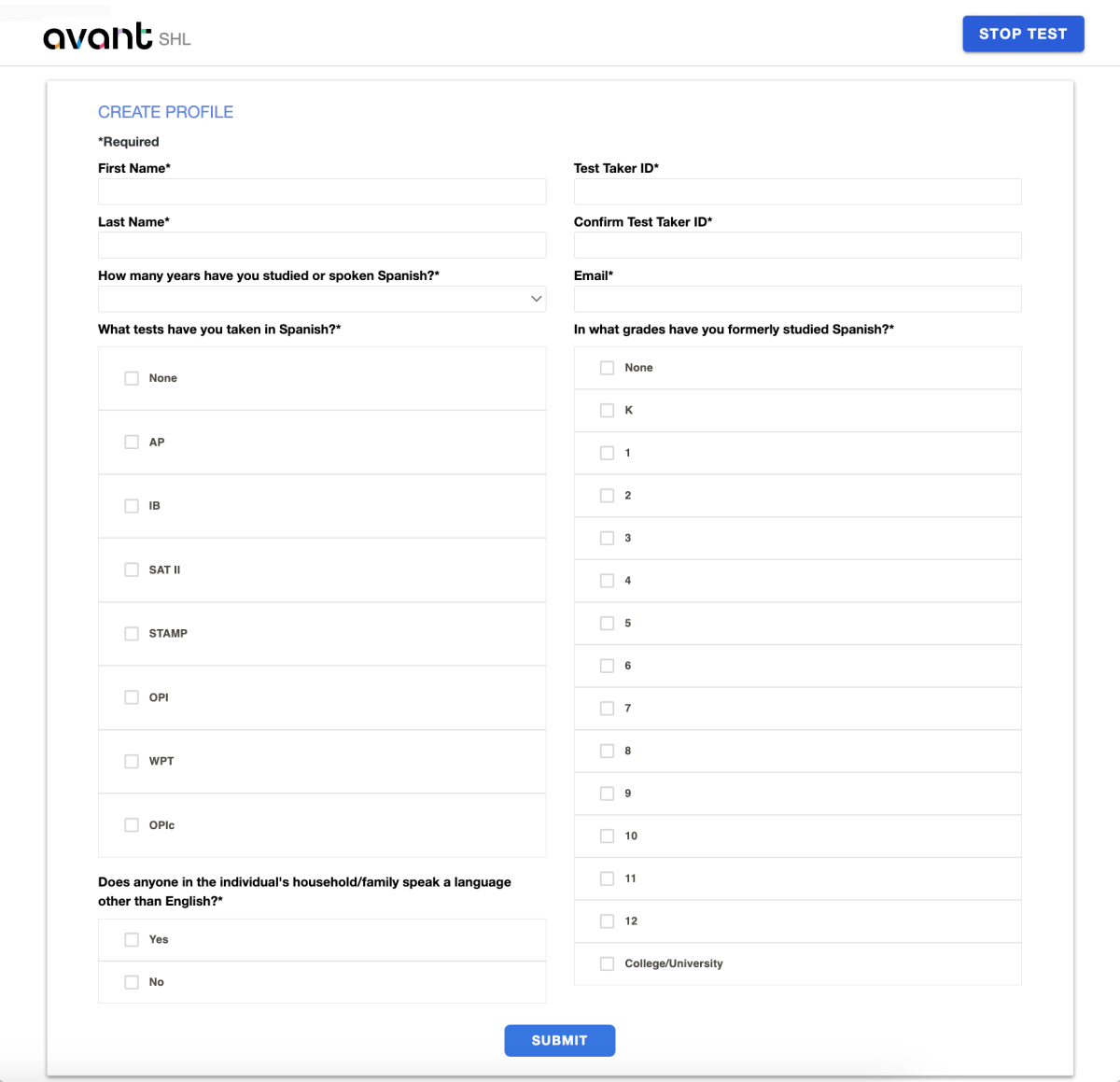This screenshot has width=1120, height=1082.
Task: Select the STAMP test checkbox
Action: (x=132, y=634)
